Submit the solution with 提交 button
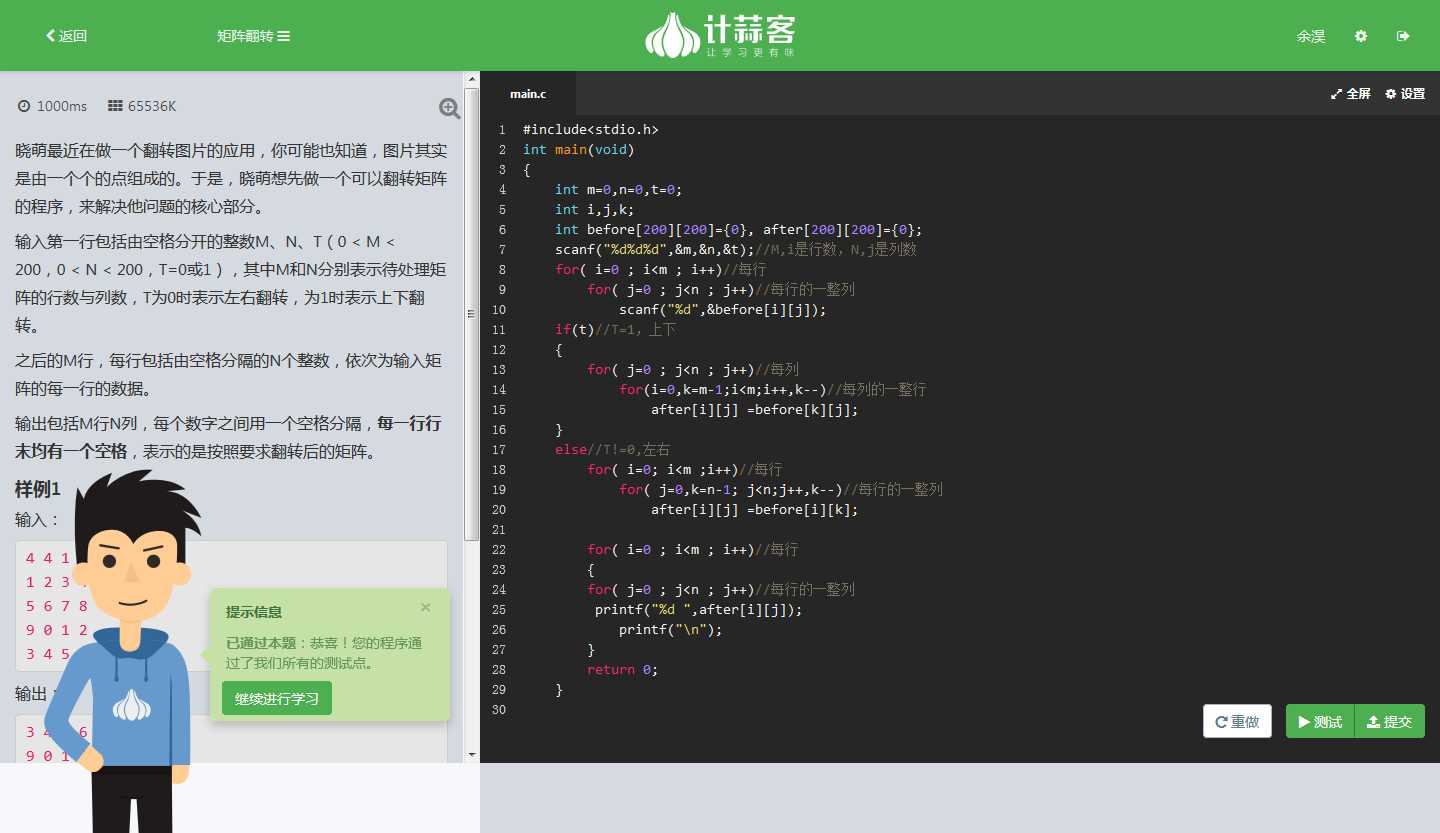This screenshot has width=1440, height=833. [1389, 721]
